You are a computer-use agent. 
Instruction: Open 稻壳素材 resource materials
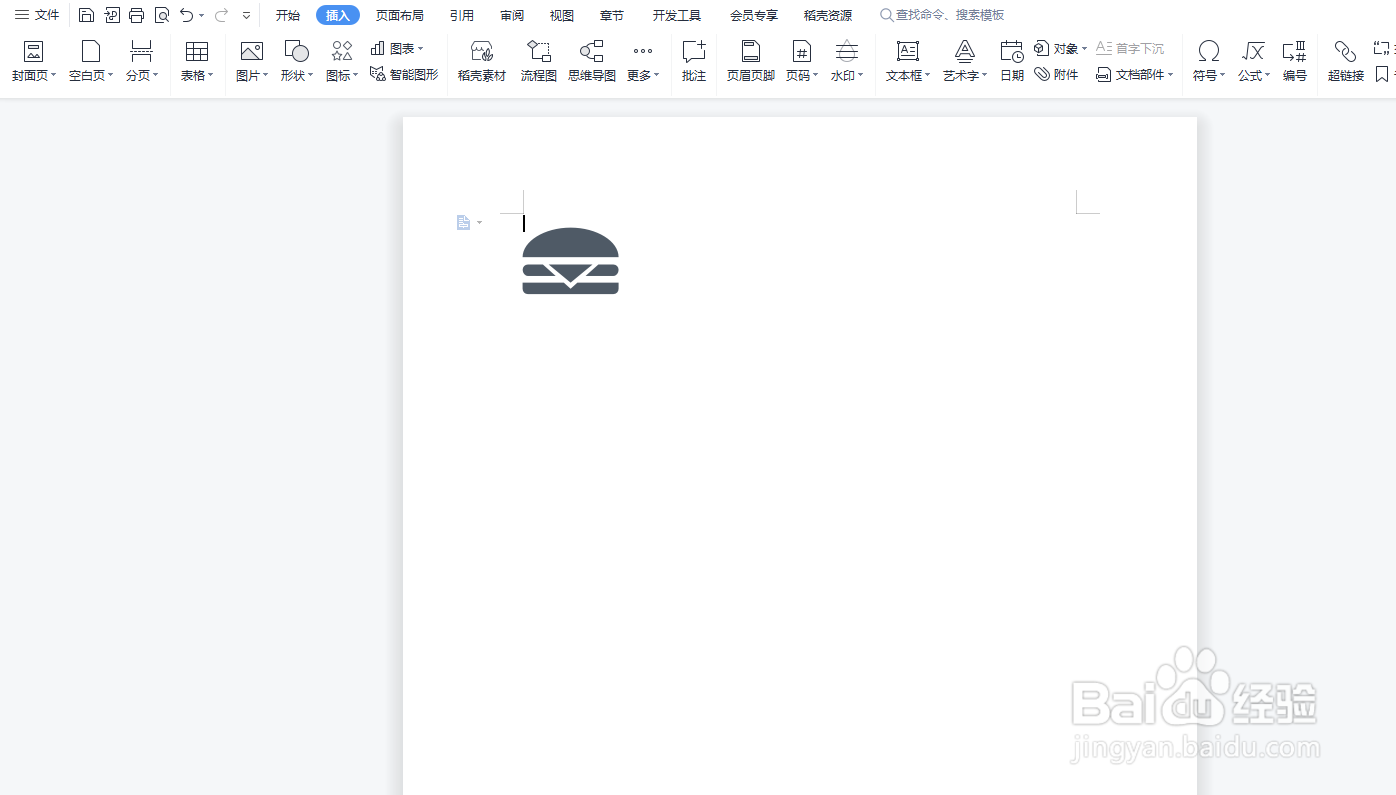[x=481, y=60]
